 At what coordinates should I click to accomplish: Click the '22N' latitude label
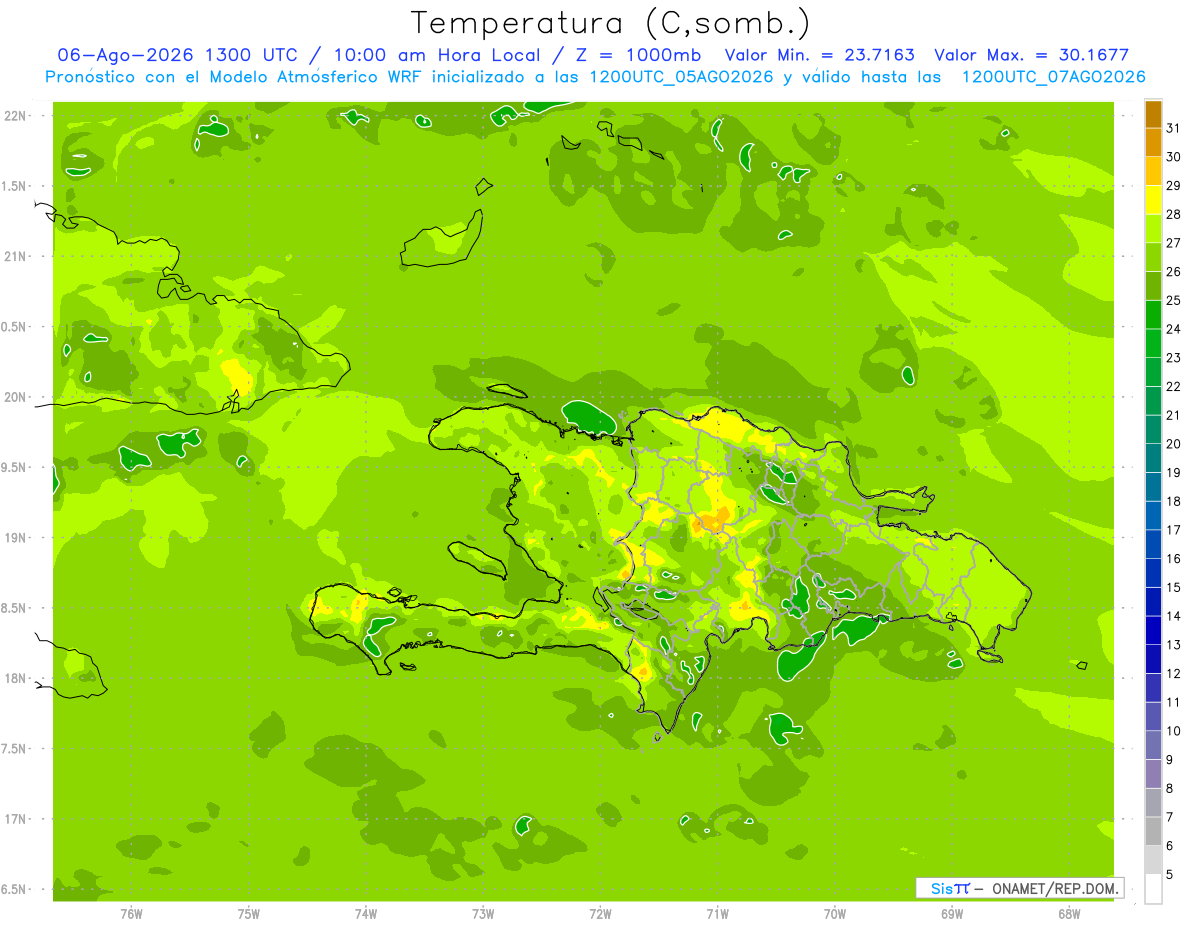16,115
